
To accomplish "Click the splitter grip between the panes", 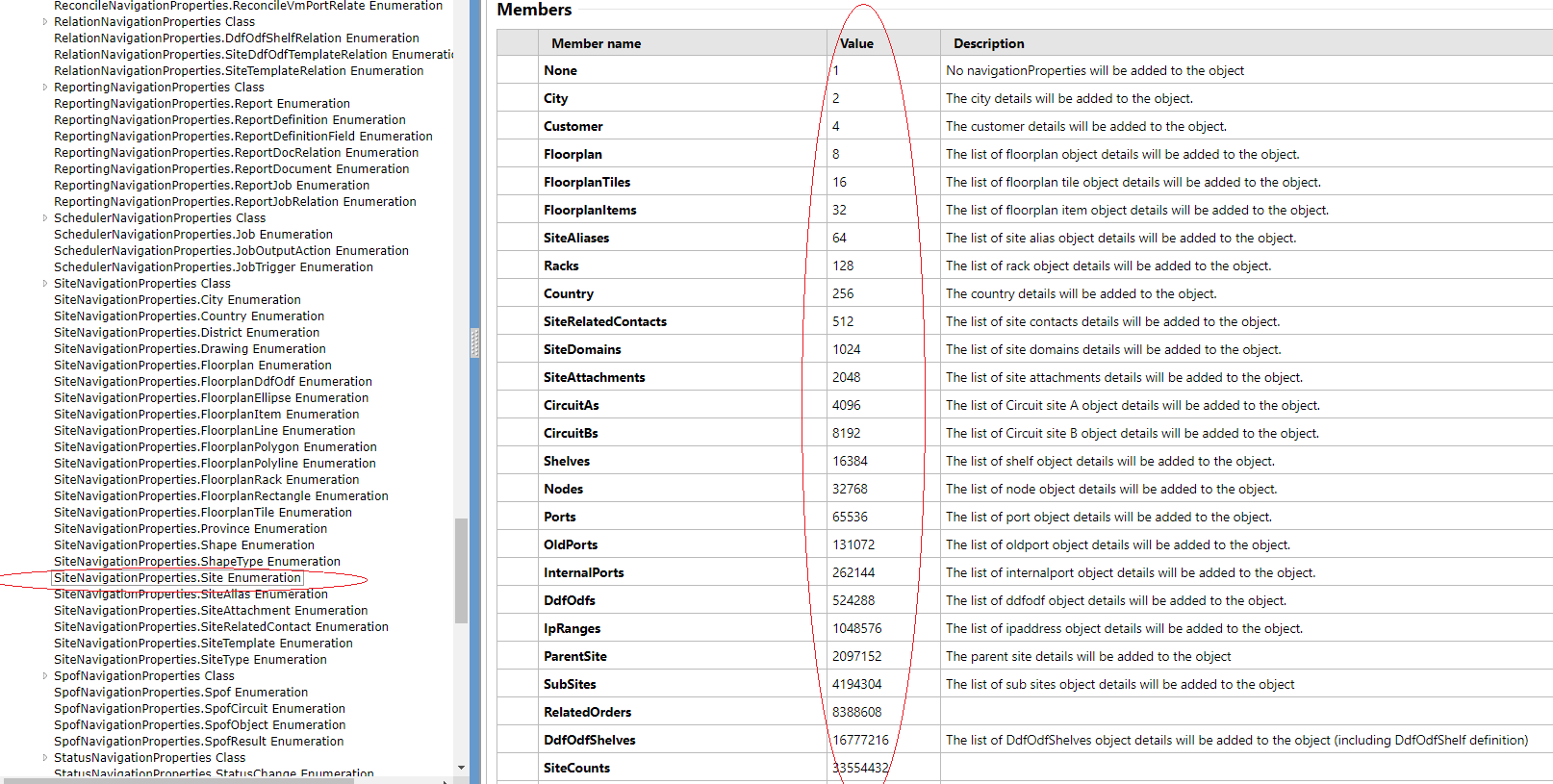I will (474, 342).
